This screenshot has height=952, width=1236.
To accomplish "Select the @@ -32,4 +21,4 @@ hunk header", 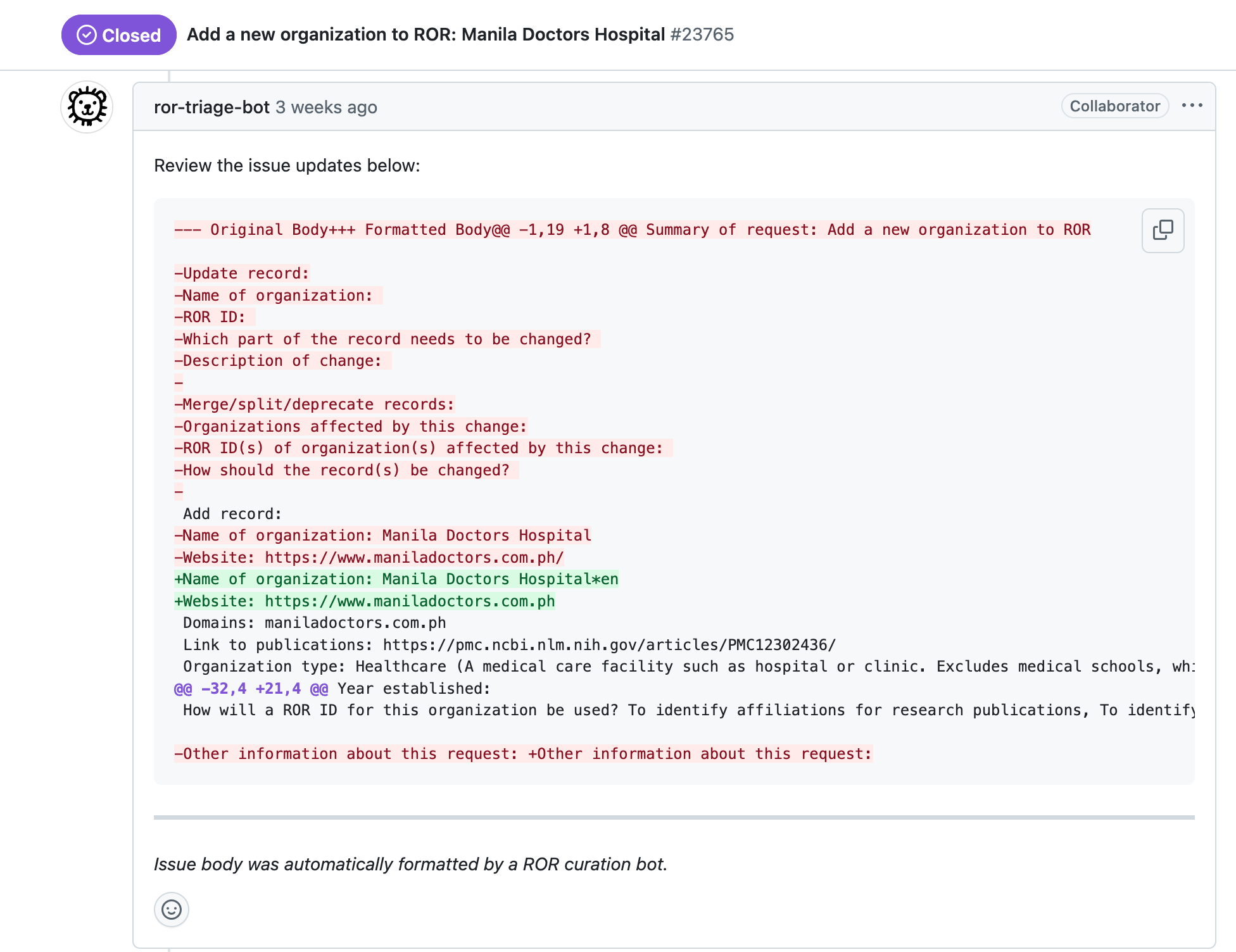I will click(248, 688).
